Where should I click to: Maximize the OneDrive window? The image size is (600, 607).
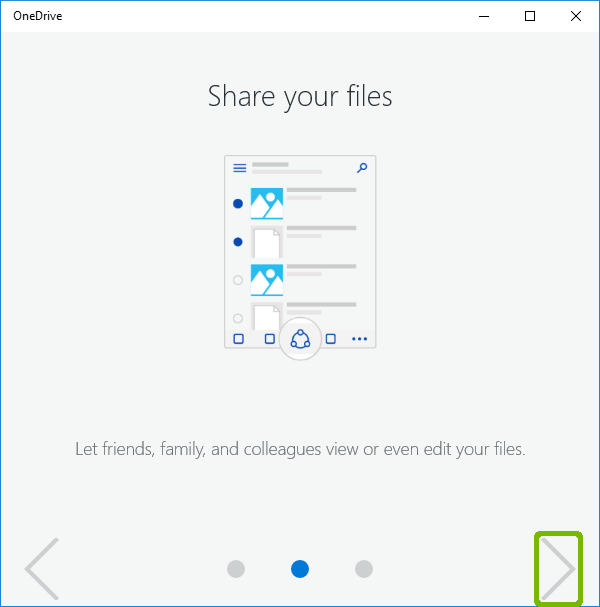click(x=530, y=16)
